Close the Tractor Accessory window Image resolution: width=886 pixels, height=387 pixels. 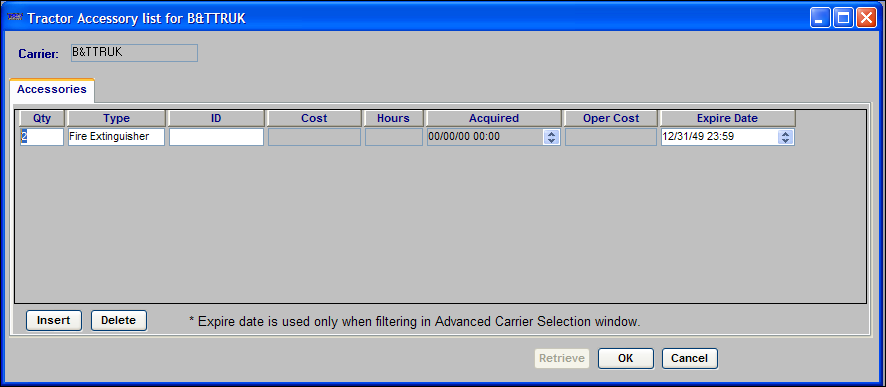(x=866, y=19)
